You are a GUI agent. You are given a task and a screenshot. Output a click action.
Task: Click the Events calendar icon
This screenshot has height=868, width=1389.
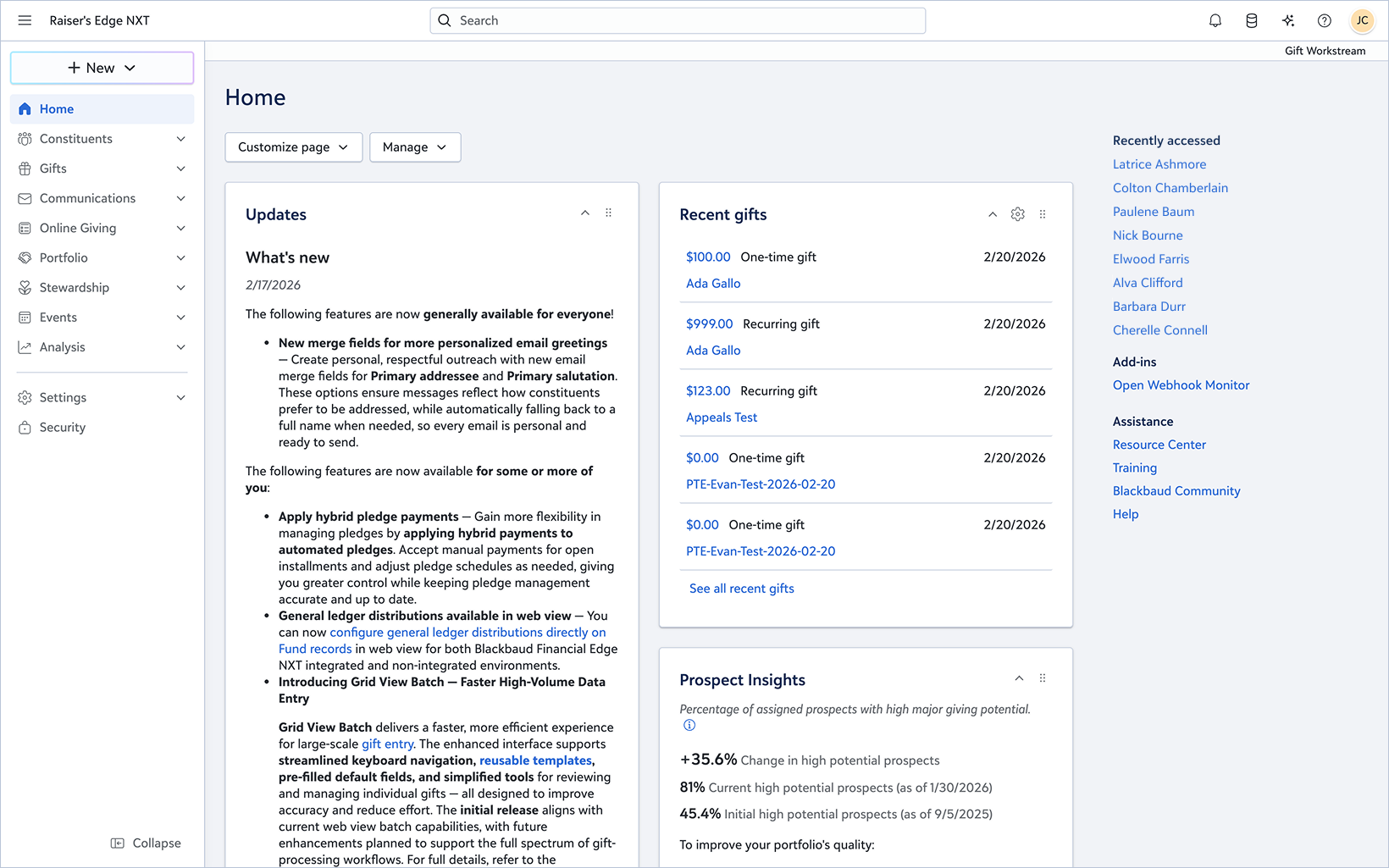(25, 318)
